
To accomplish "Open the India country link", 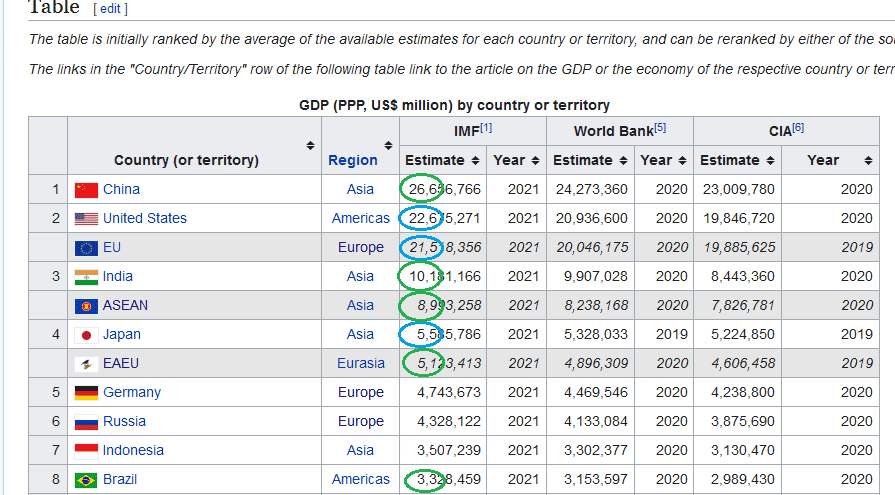I will [x=118, y=276].
